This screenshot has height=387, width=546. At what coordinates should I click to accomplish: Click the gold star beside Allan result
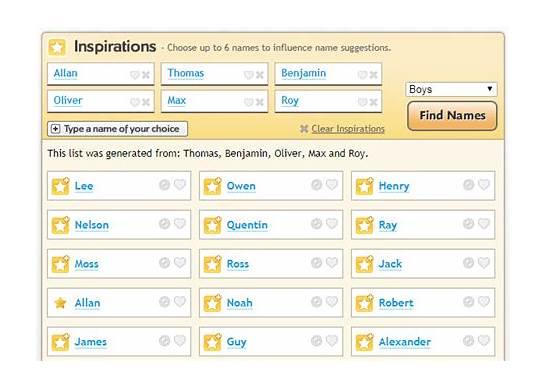click(x=60, y=303)
